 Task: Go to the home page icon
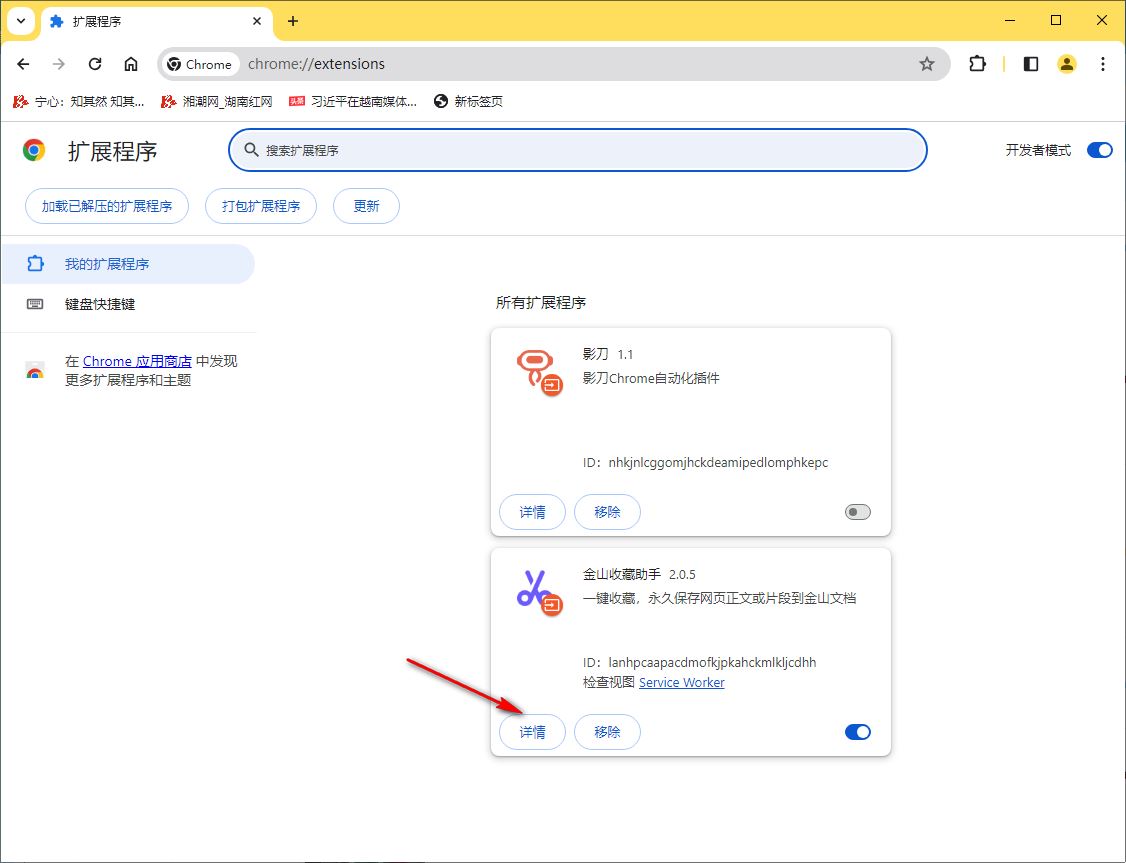pos(131,64)
